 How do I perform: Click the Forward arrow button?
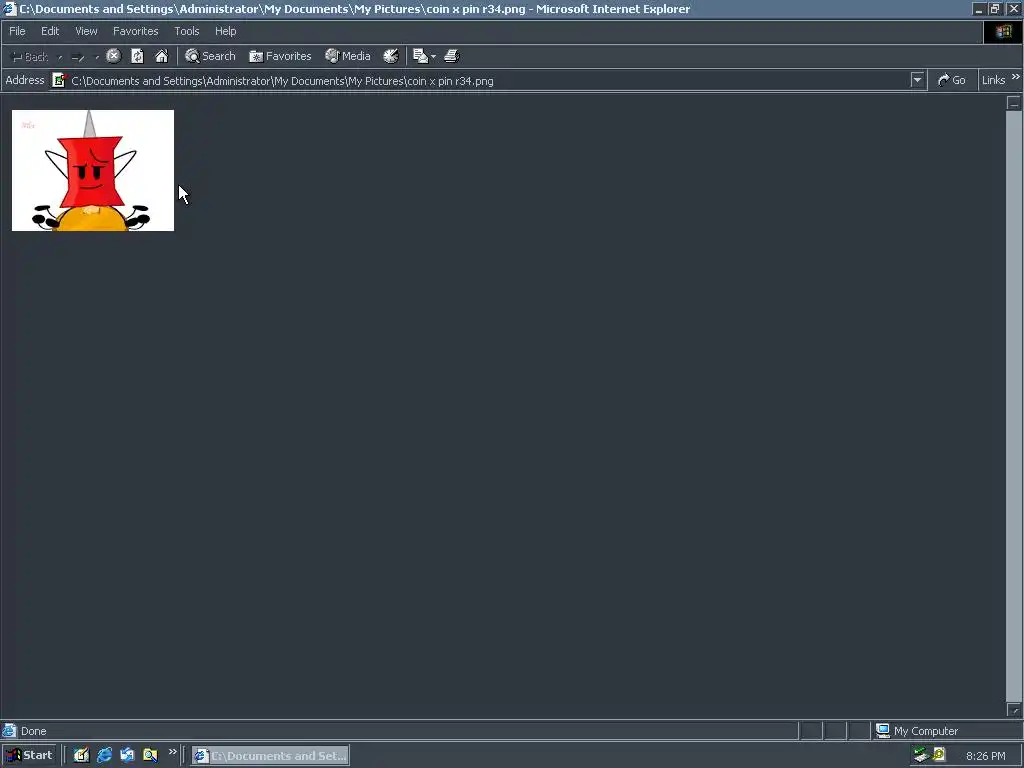[78, 57]
